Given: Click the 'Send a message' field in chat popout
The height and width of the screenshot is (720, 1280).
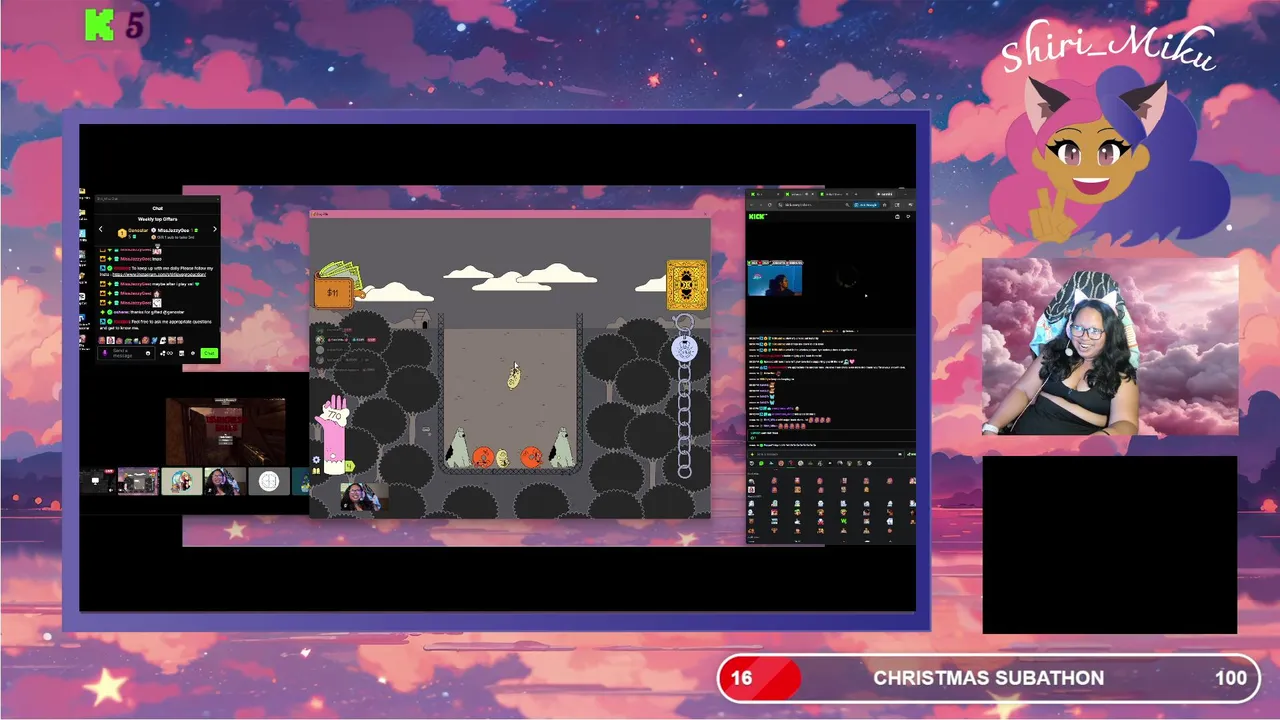Looking at the screenshot, I should [x=126, y=353].
